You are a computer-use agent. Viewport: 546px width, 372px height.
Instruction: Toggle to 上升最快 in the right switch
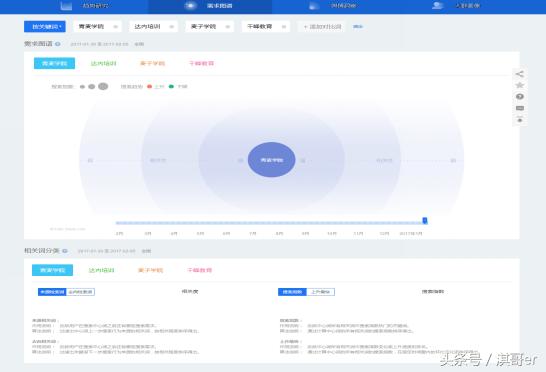tap(321, 292)
